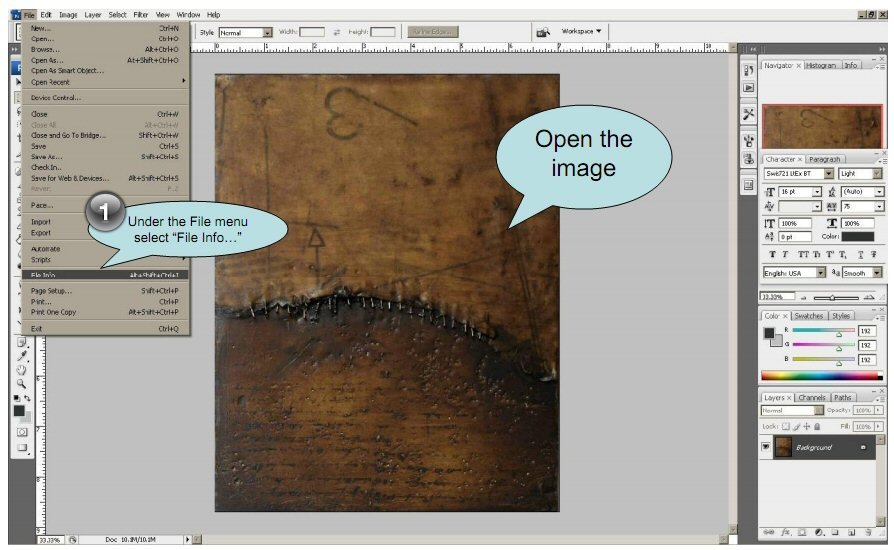Click the red channel slider

823,329
